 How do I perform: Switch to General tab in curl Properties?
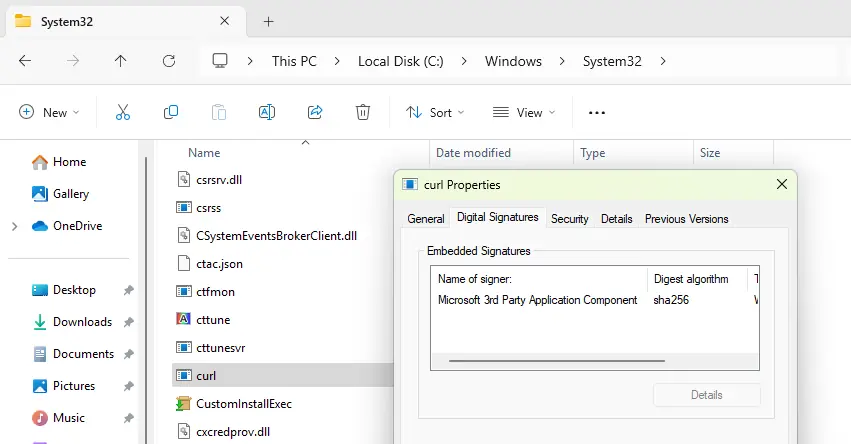click(426, 219)
